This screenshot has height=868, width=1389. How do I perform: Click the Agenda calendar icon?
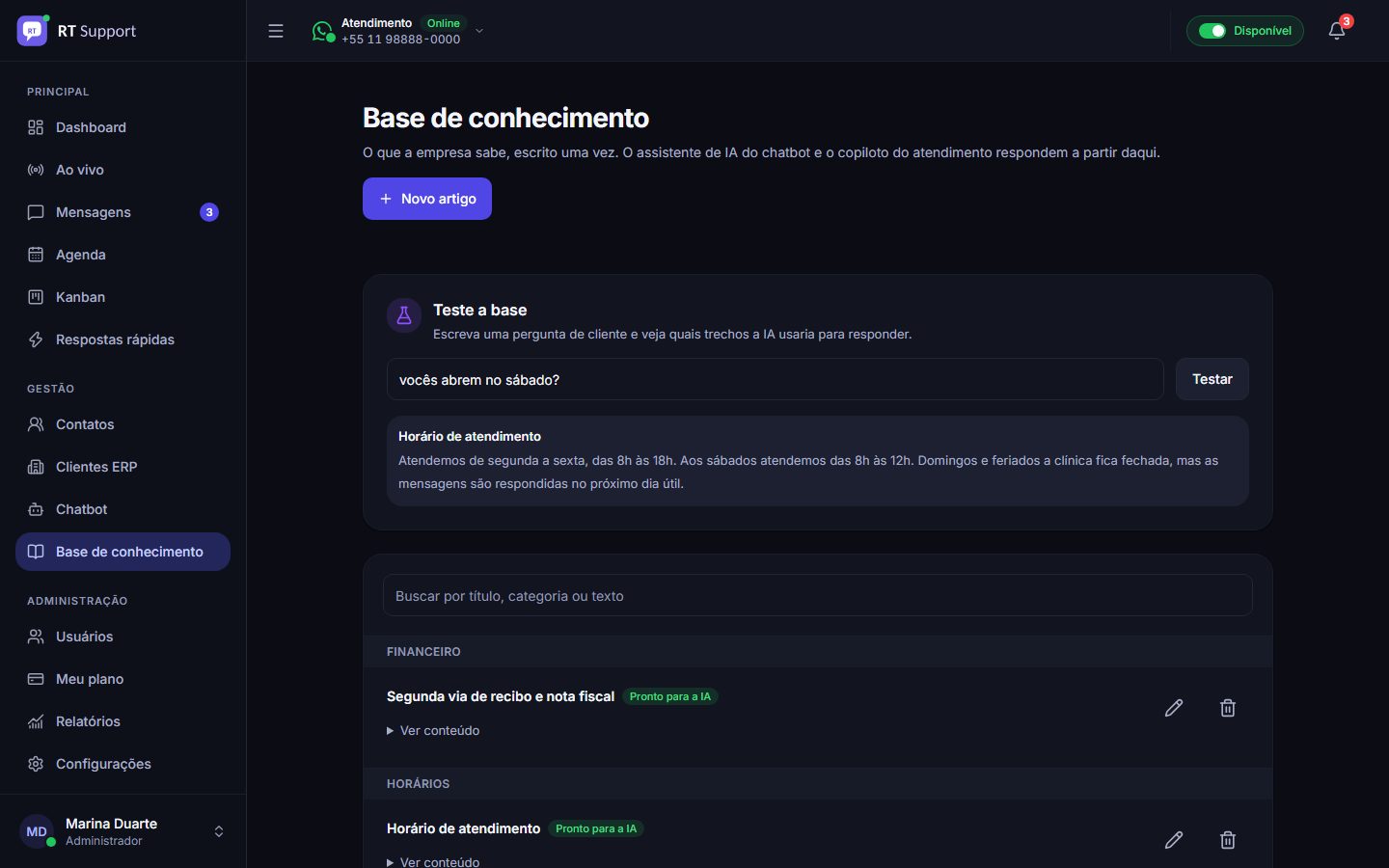[x=36, y=255]
